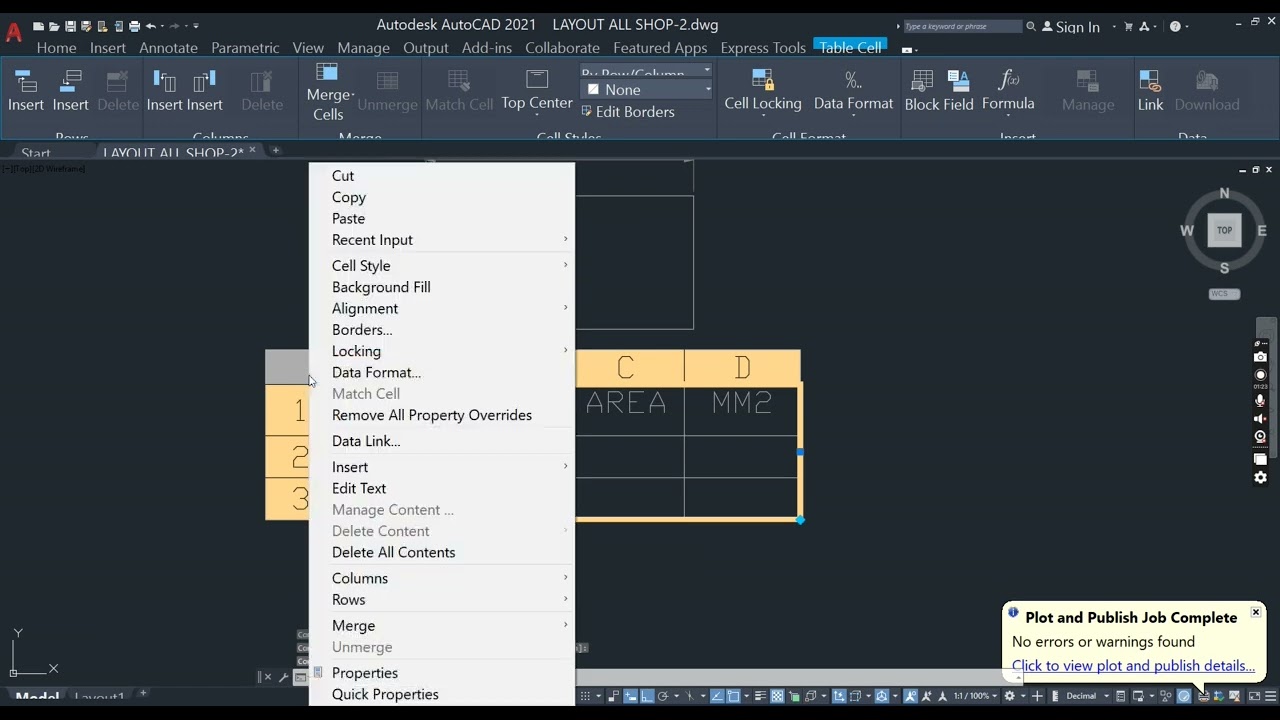1280x720 pixels.
Task: Expand the Alignment submenu
Action: pos(442,309)
